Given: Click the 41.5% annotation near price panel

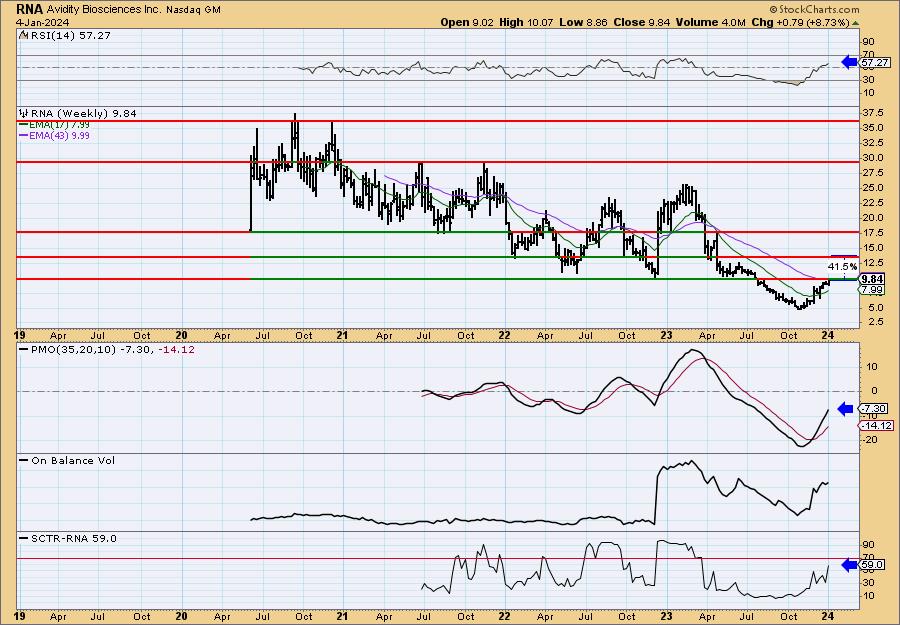Looking at the screenshot, I should 843,266.
